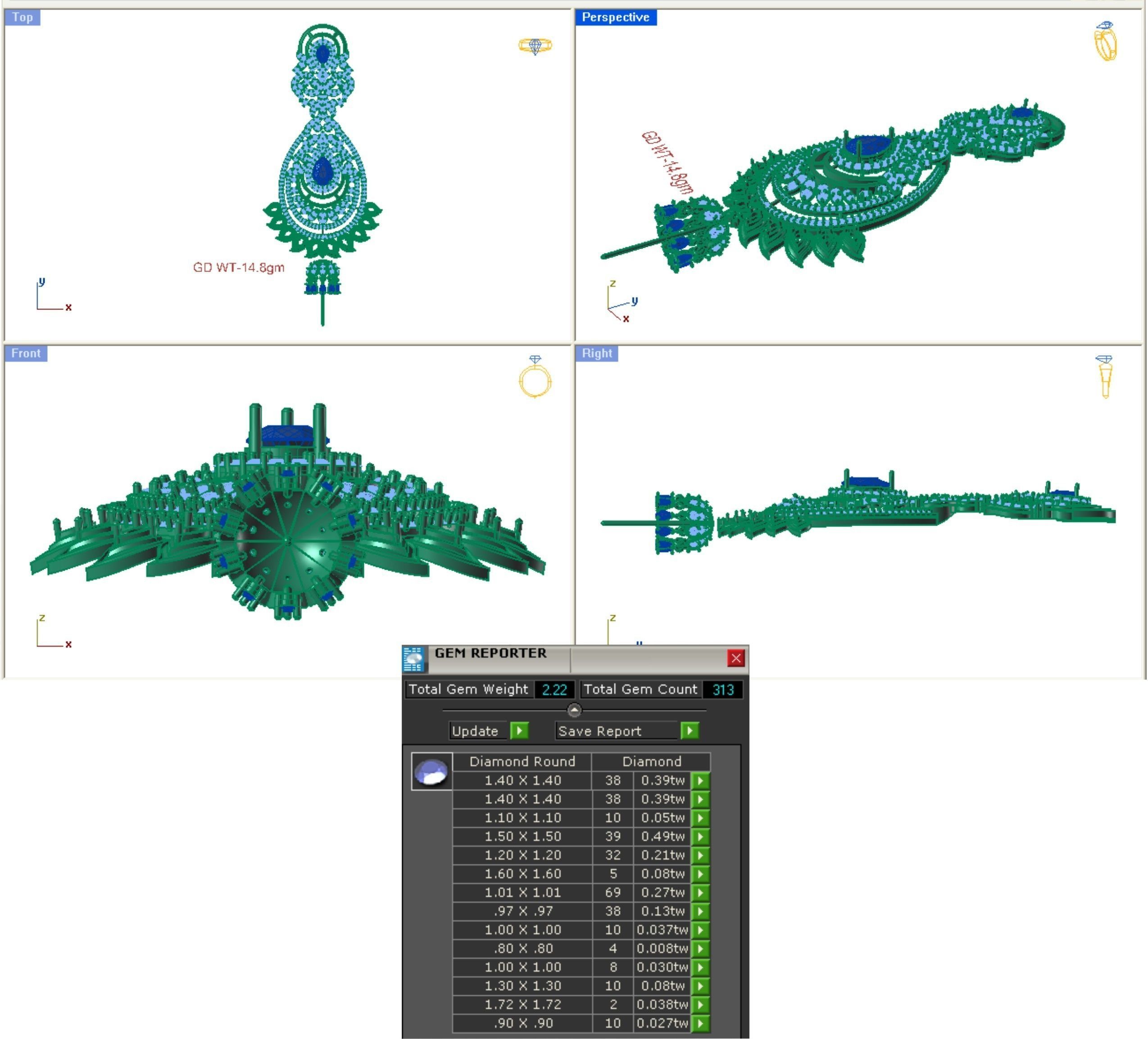This screenshot has width=1148, height=1039.
Task: Select the Front viewport label
Action: coord(26,353)
